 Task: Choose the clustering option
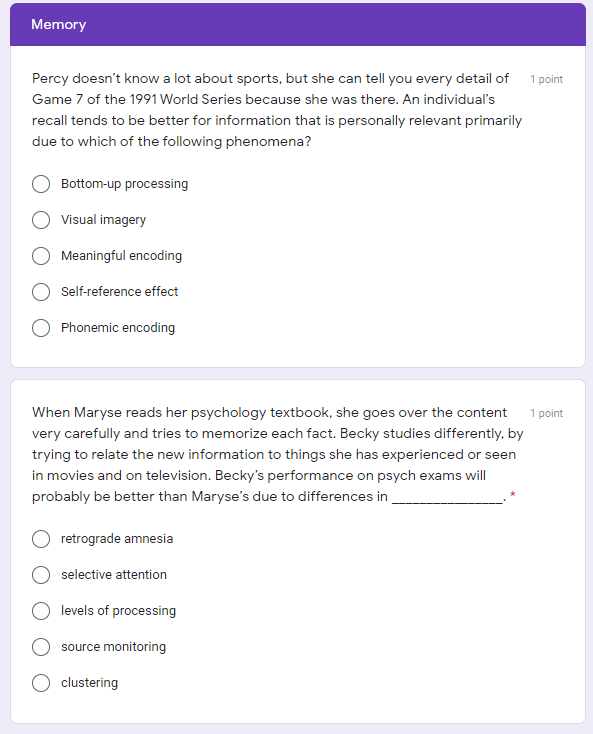pos(41,683)
